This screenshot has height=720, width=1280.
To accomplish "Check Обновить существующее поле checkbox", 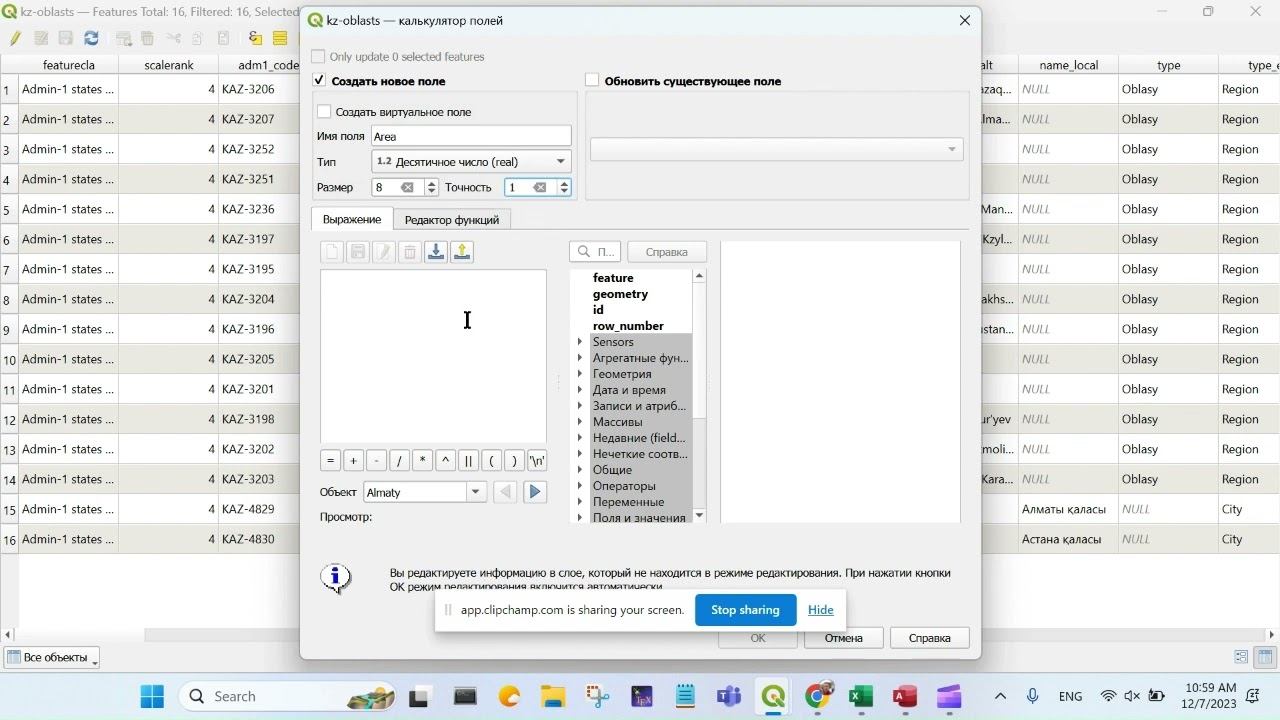I will [x=592, y=80].
